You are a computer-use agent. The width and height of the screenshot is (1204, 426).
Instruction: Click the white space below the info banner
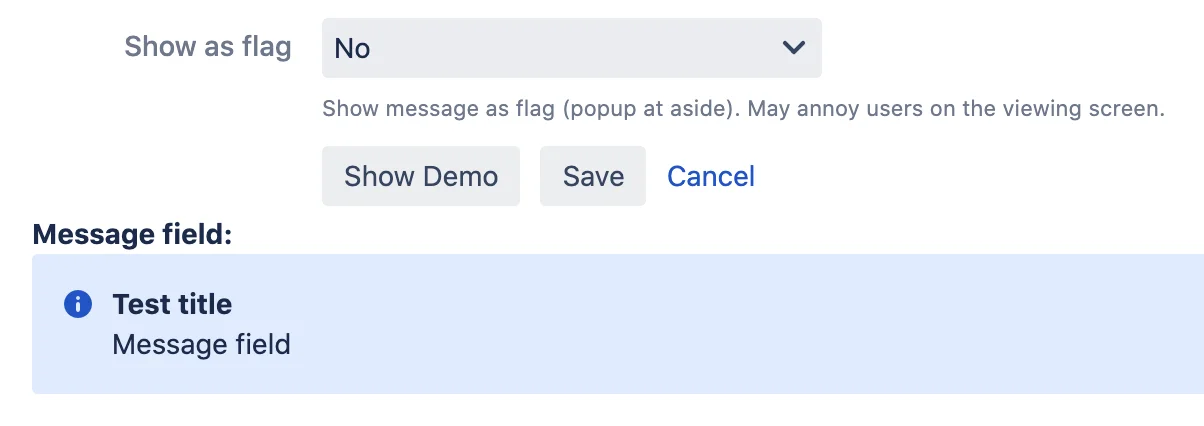[x=600, y=411]
